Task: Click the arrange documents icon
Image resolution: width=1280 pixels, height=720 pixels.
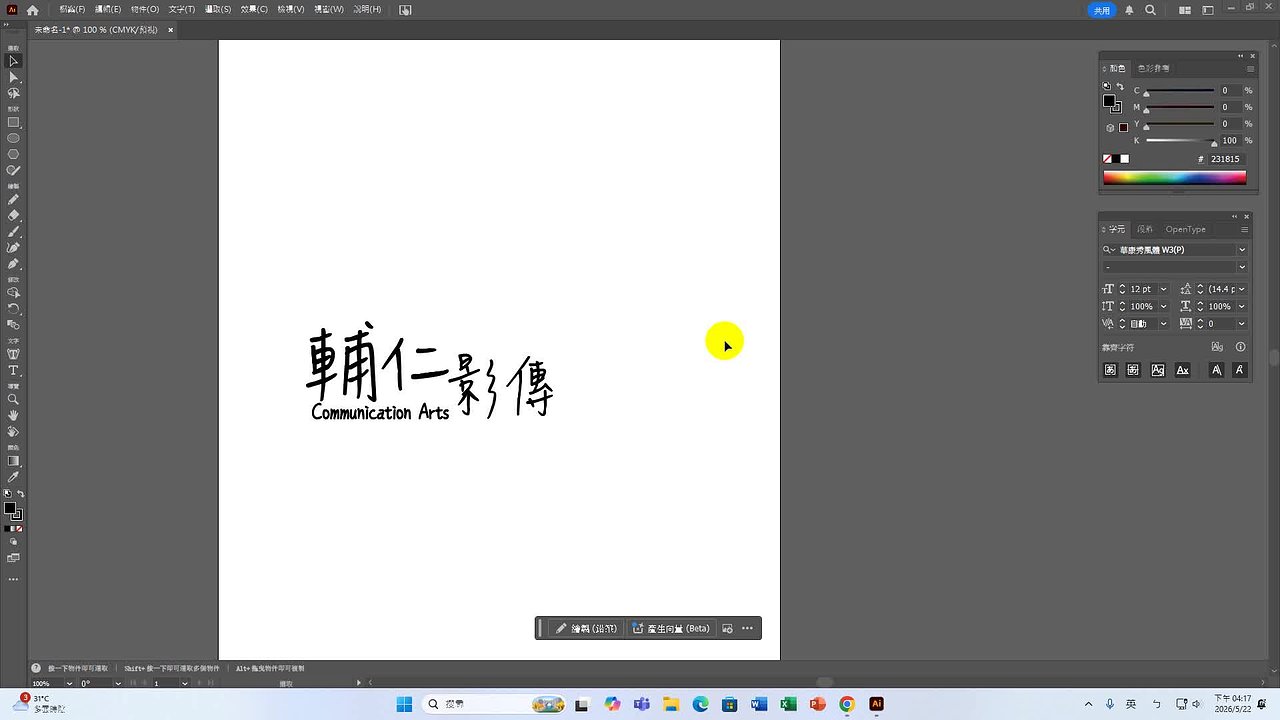Action: (1185, 10)
